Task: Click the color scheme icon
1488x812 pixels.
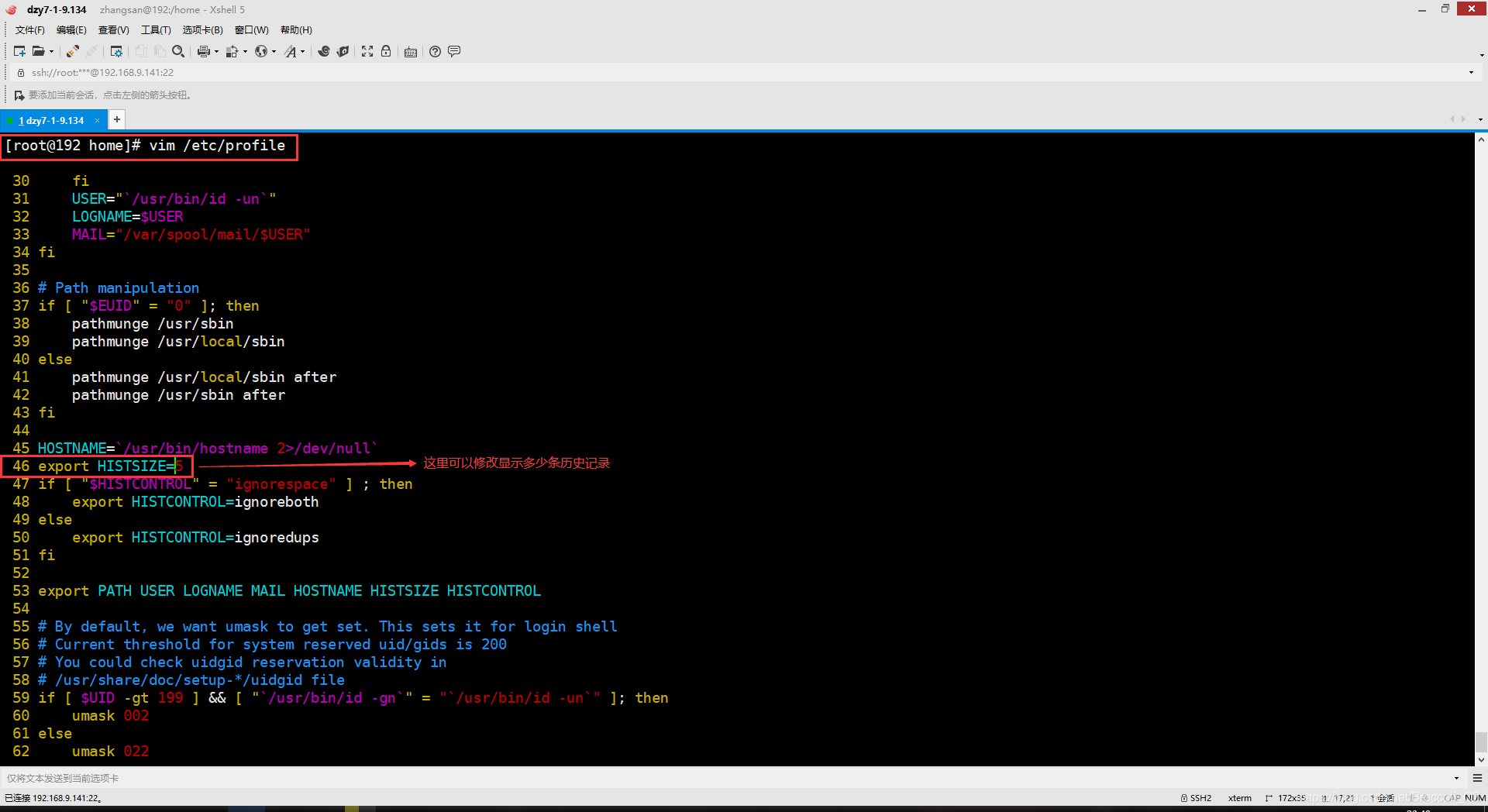Action: click(232, 51)
